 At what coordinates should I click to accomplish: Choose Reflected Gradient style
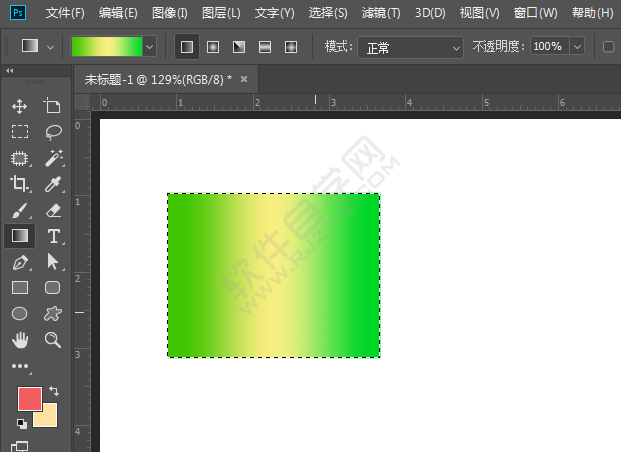click(265, 47)
